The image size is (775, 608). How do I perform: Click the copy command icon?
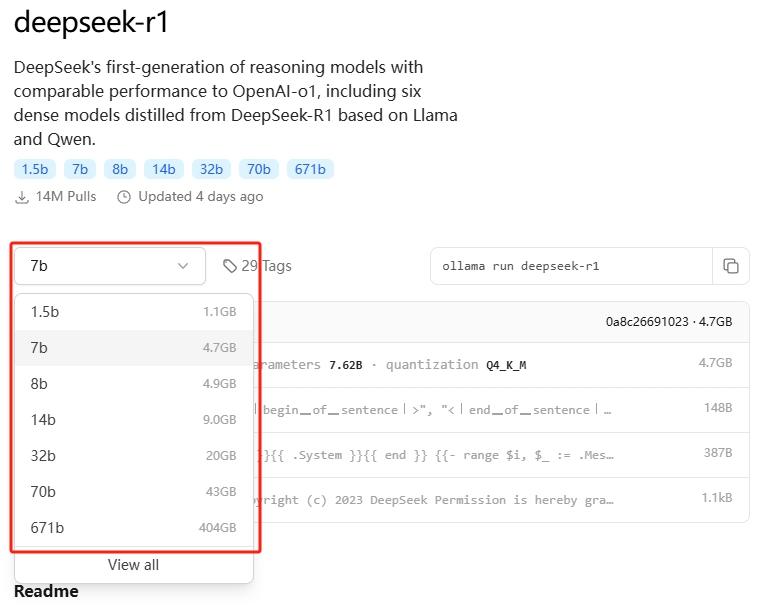731,266
